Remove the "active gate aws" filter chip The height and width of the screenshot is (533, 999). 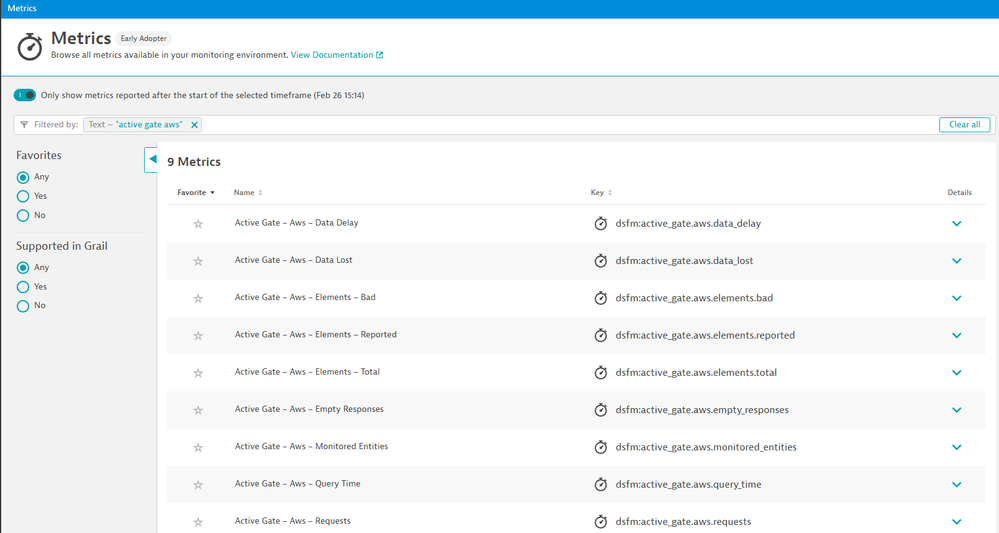pyautogui.click(x=195, y=125)
